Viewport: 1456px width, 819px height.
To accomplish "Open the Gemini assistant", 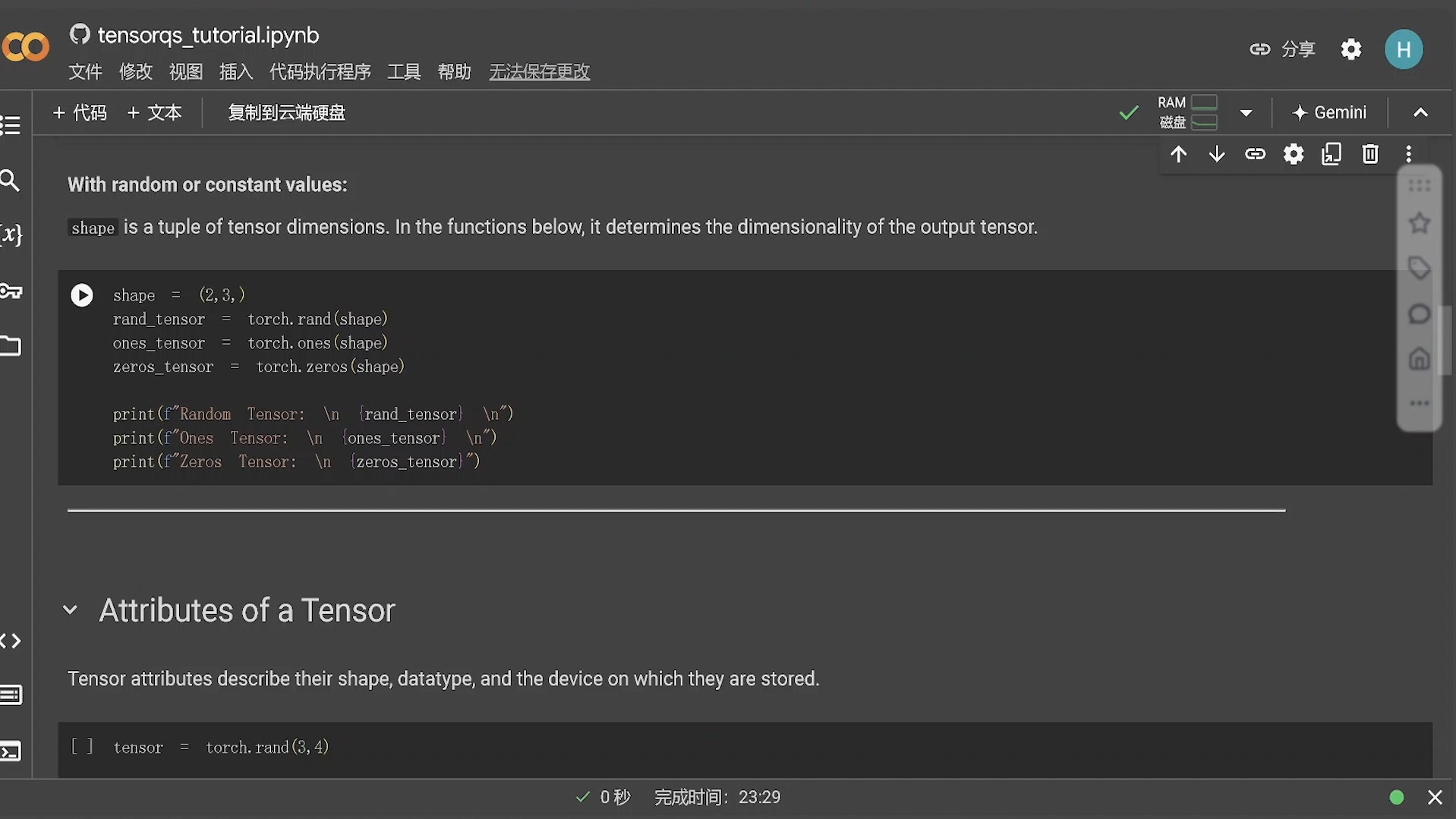I will 1329,113.
